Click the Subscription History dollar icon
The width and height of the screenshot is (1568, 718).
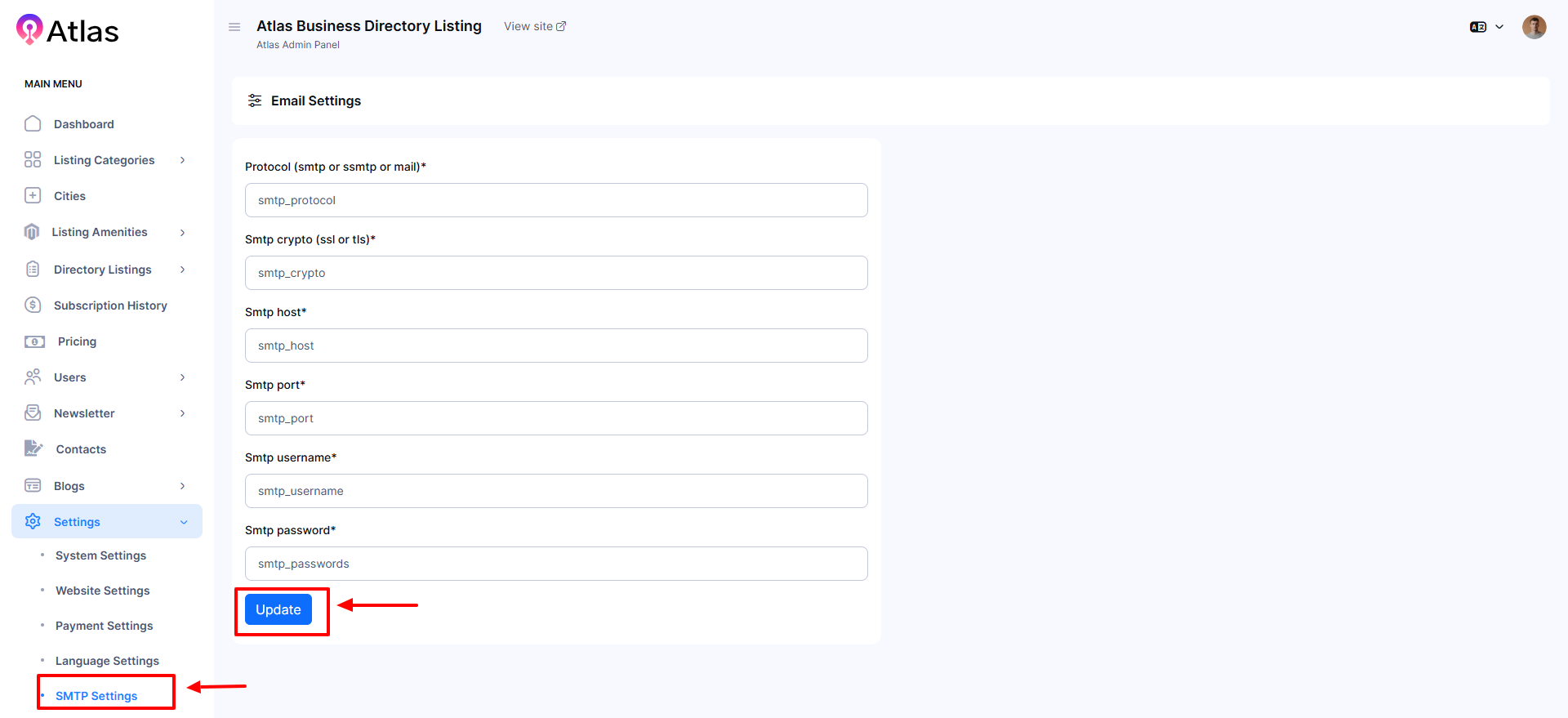pyautogui.click(x=33, y=305)
